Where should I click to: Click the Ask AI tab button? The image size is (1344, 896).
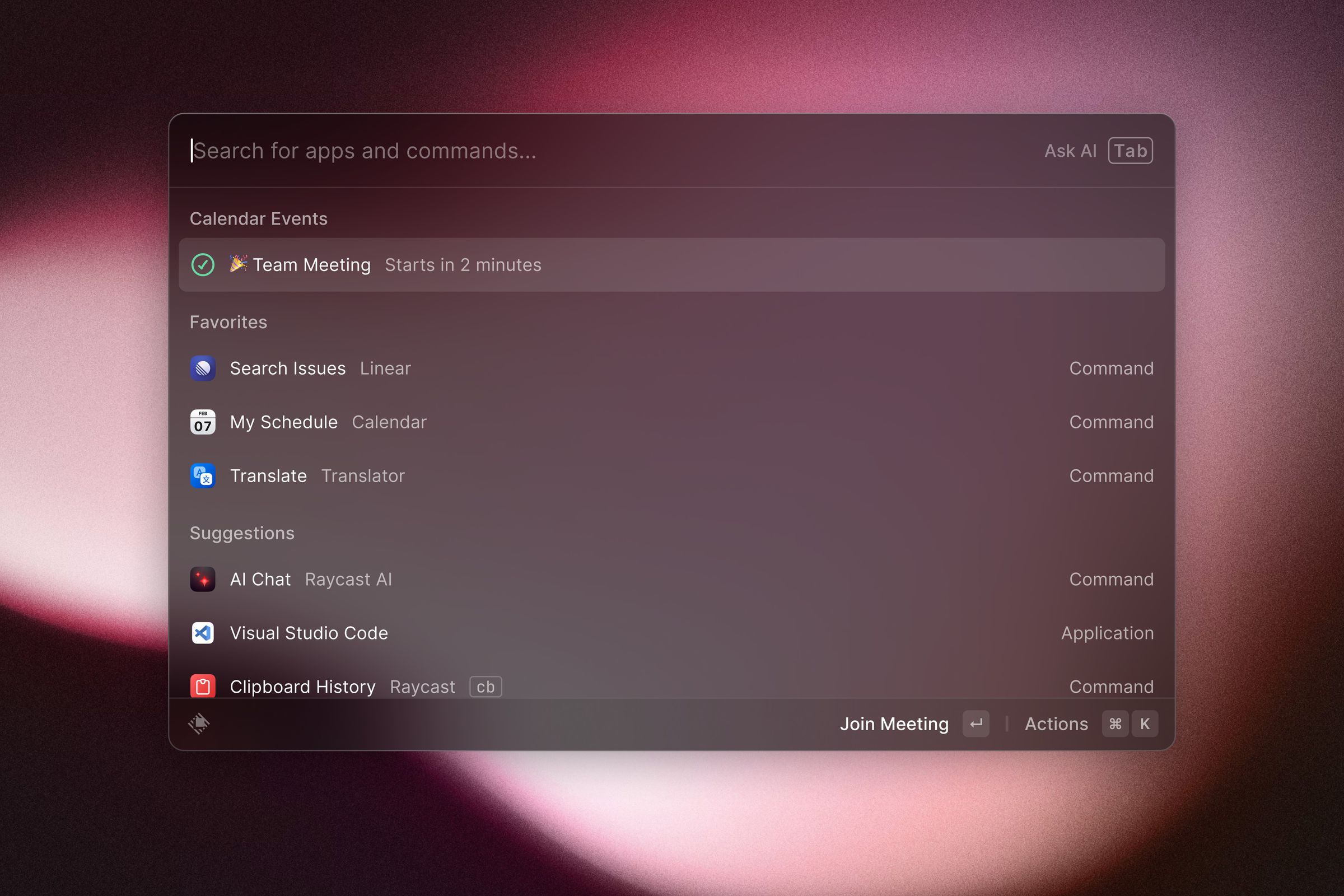1132,150
